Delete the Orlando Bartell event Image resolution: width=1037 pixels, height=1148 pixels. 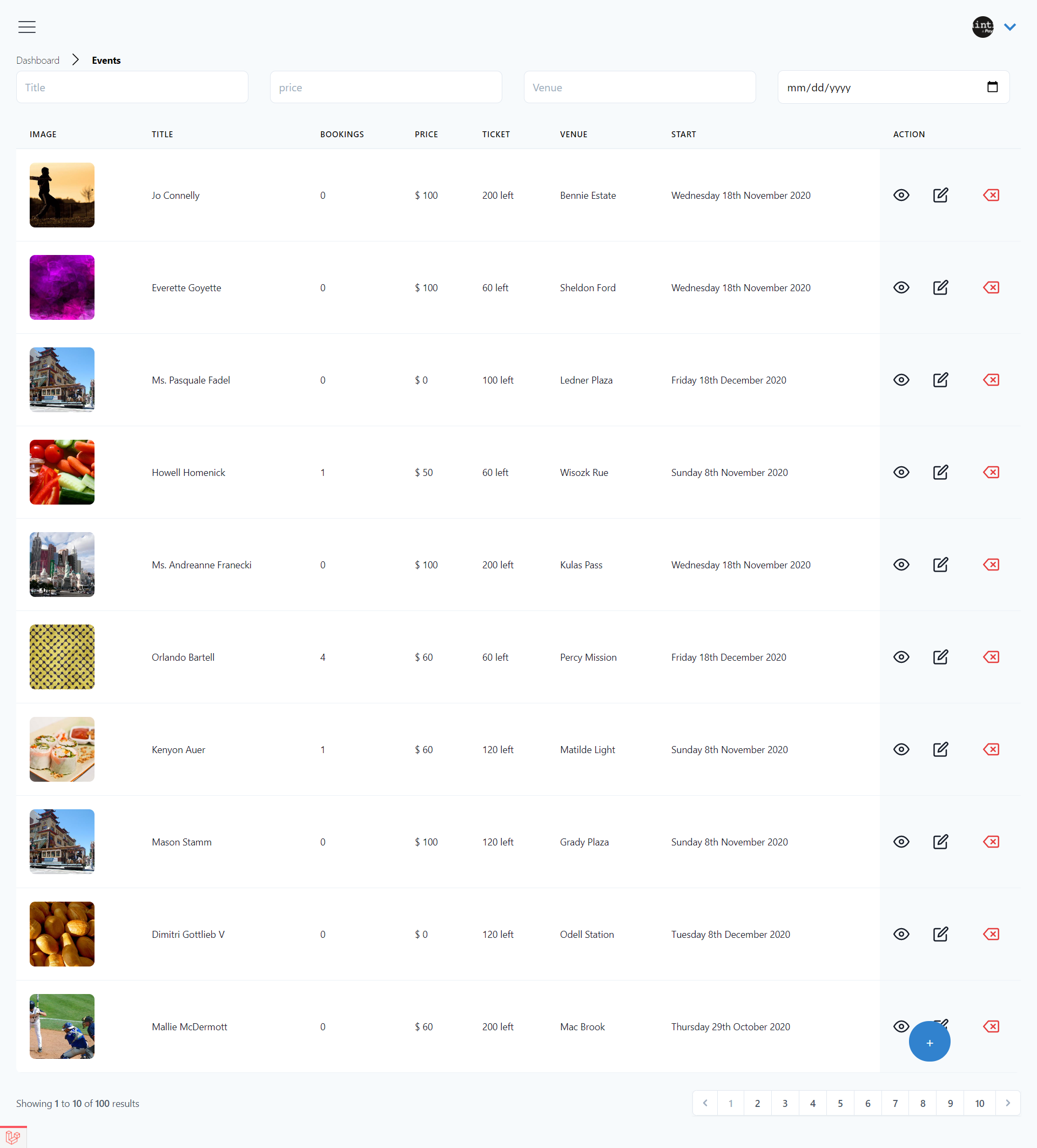pyautogui.click(x=991, y=657)
